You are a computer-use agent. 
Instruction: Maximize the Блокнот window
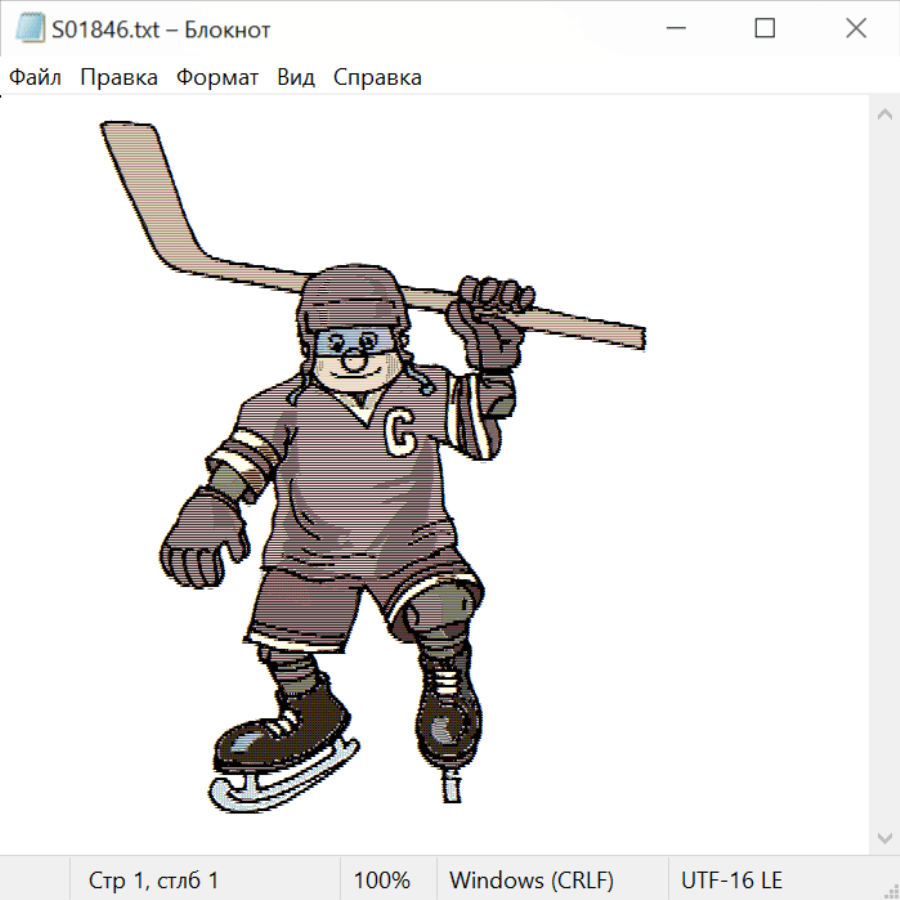(765, 29)
